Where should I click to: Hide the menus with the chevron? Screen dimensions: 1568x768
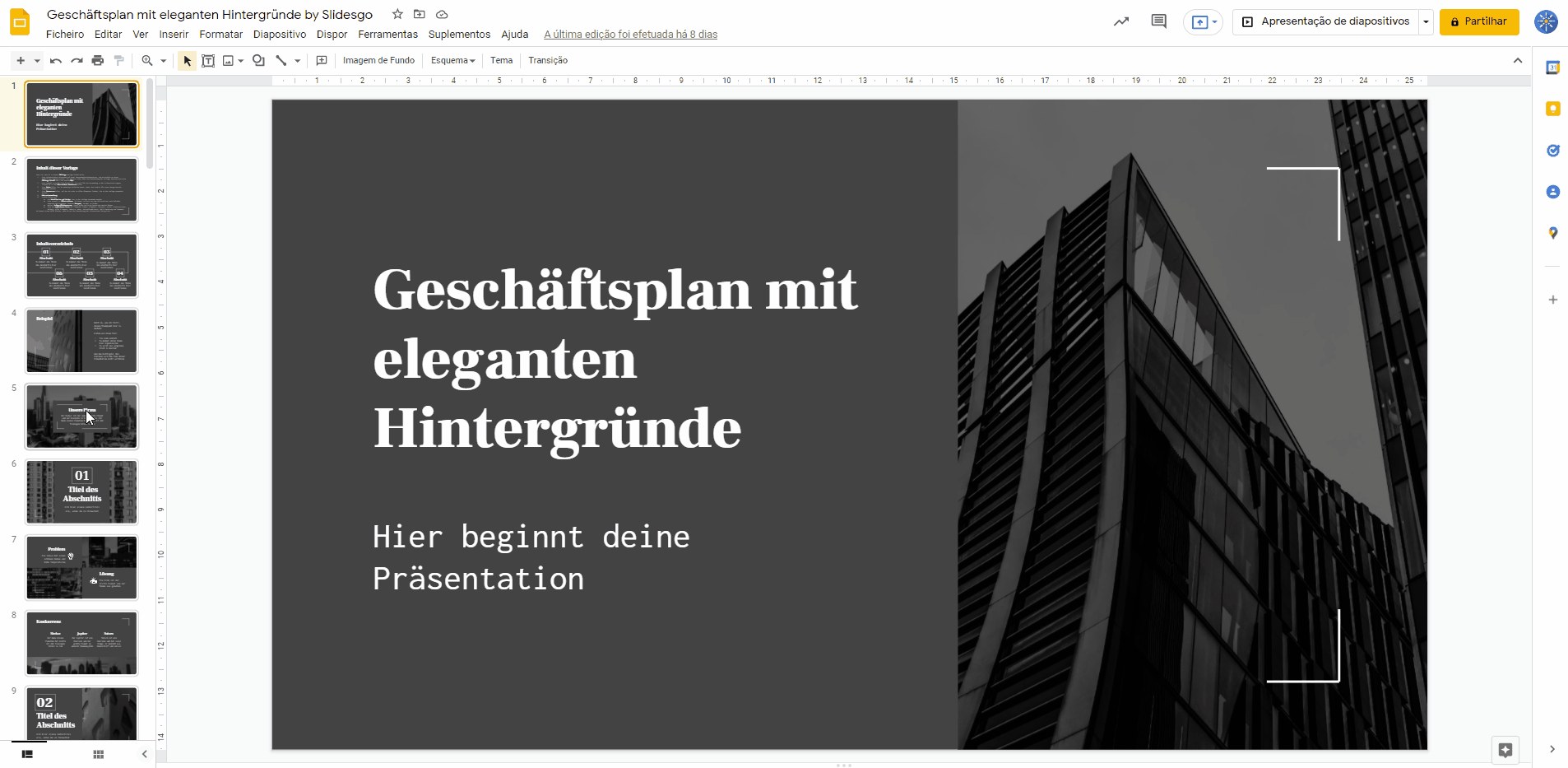point(1518,60)
